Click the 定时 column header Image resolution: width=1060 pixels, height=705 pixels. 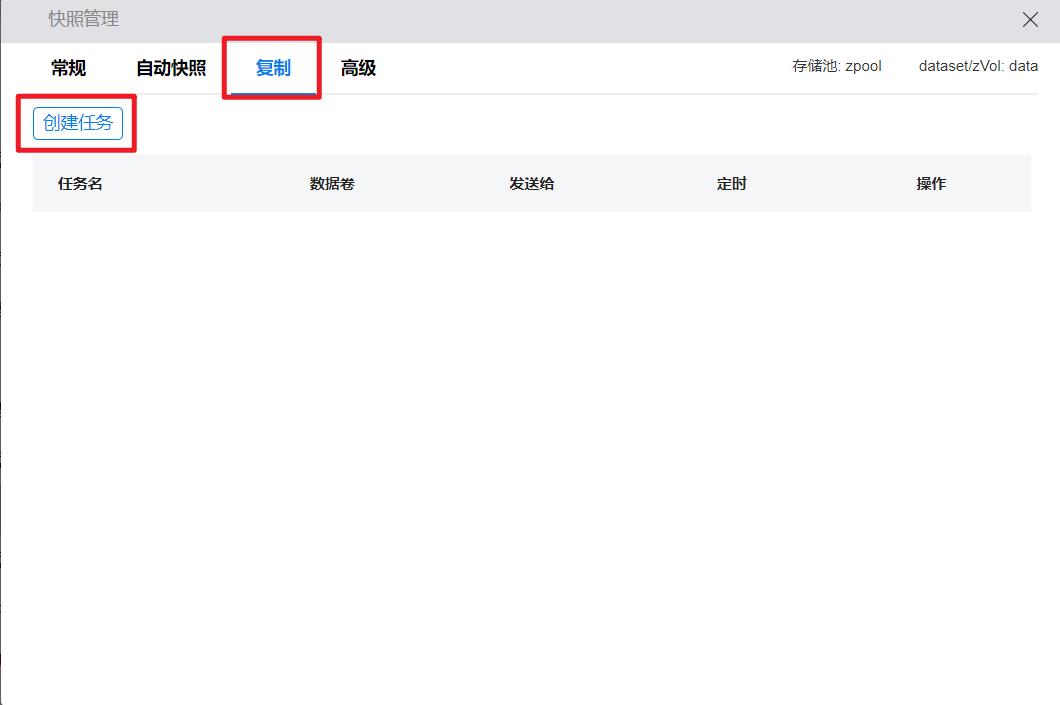pyautogui.click(x=731, y=184)
